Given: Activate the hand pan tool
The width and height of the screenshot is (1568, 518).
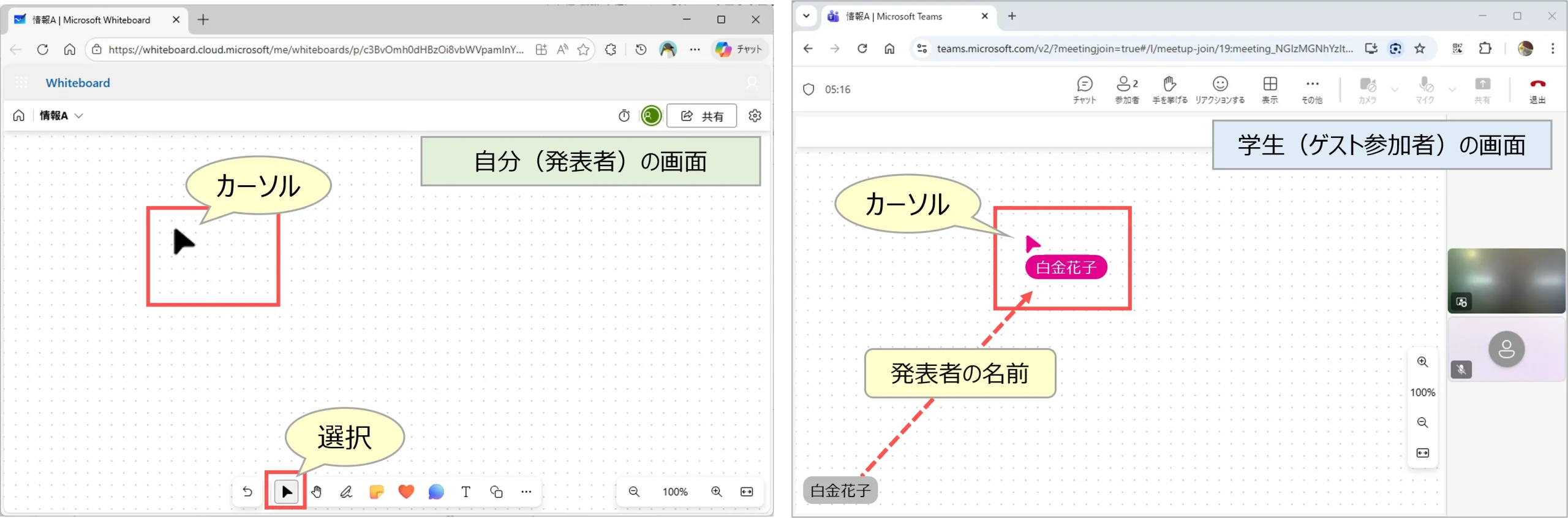Looking at the screenshot, I should coord(317,492).
